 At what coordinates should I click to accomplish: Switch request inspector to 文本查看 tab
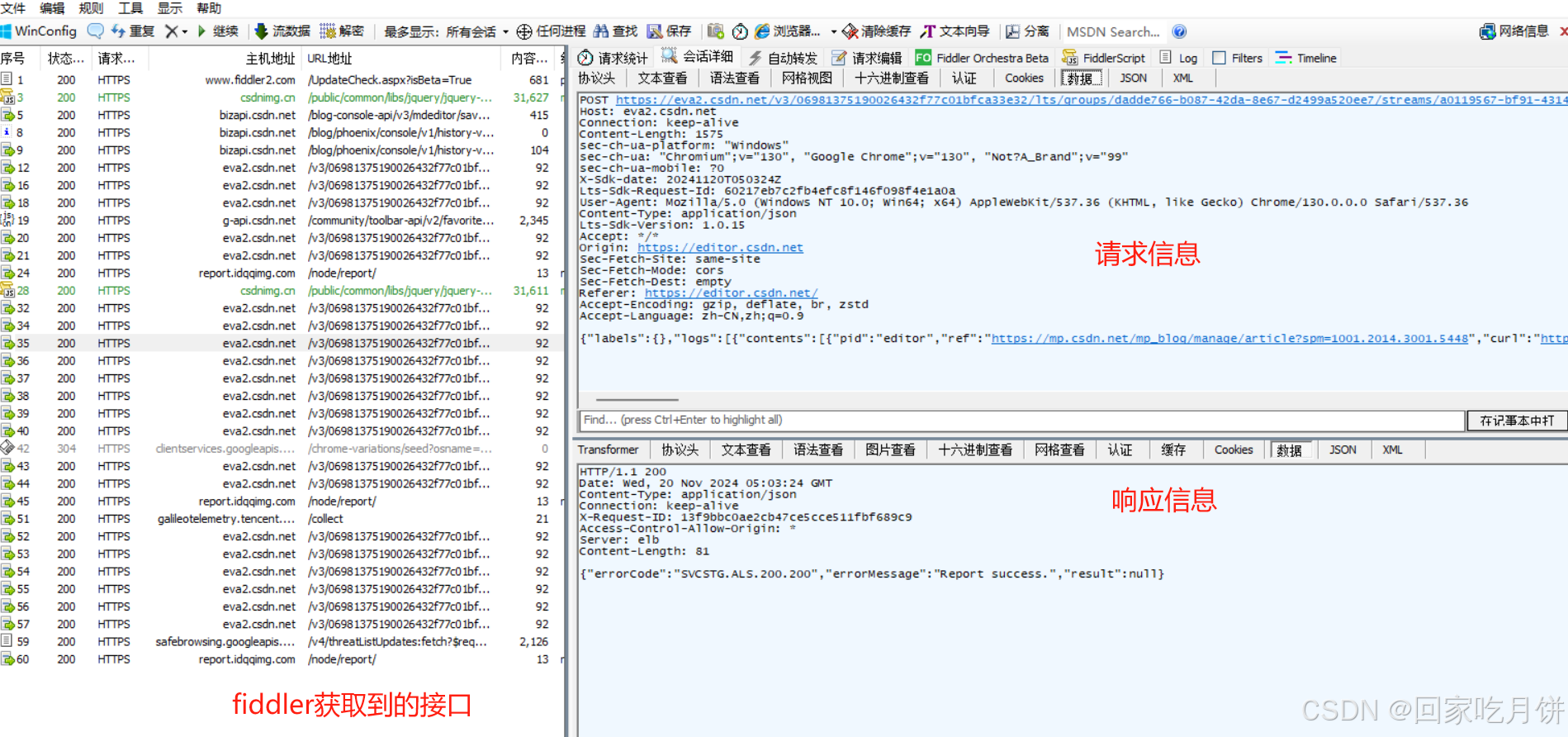click(663, 78)
